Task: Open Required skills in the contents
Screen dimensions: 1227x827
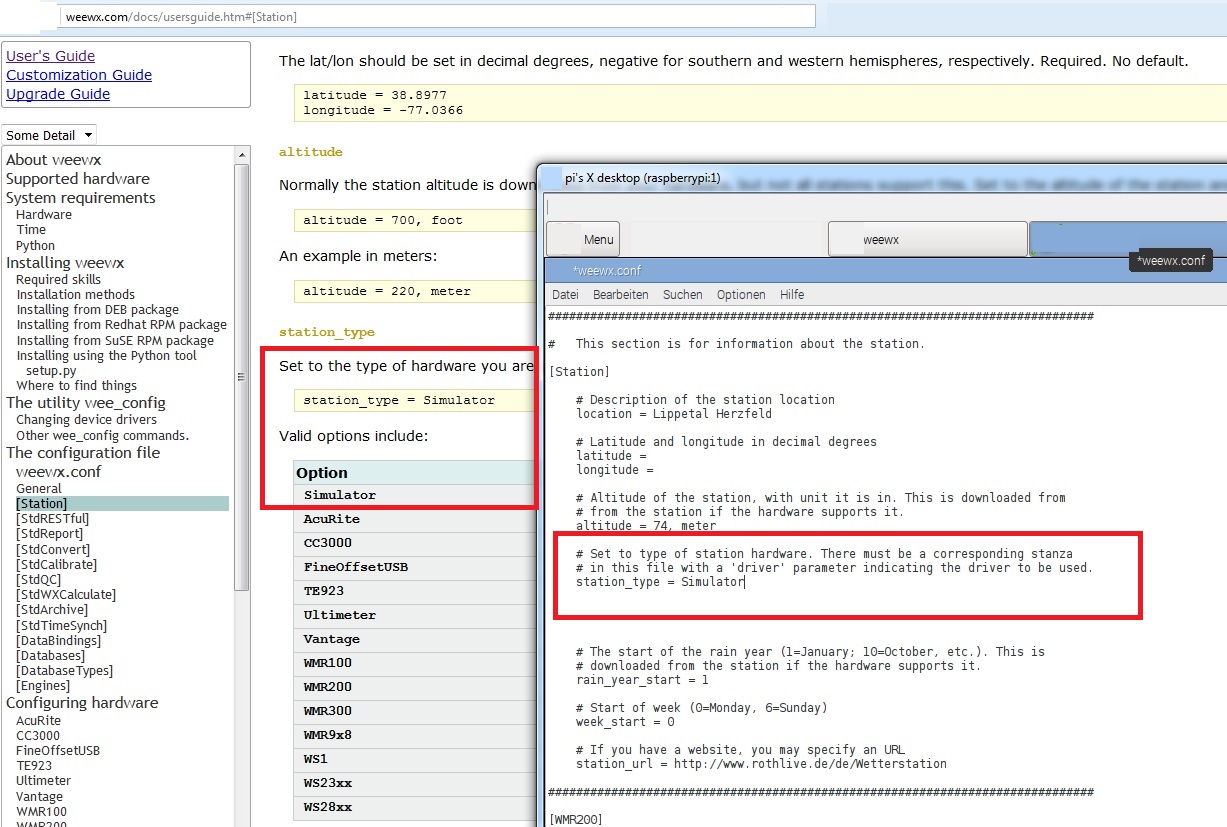Action: [x=58, y=280]
